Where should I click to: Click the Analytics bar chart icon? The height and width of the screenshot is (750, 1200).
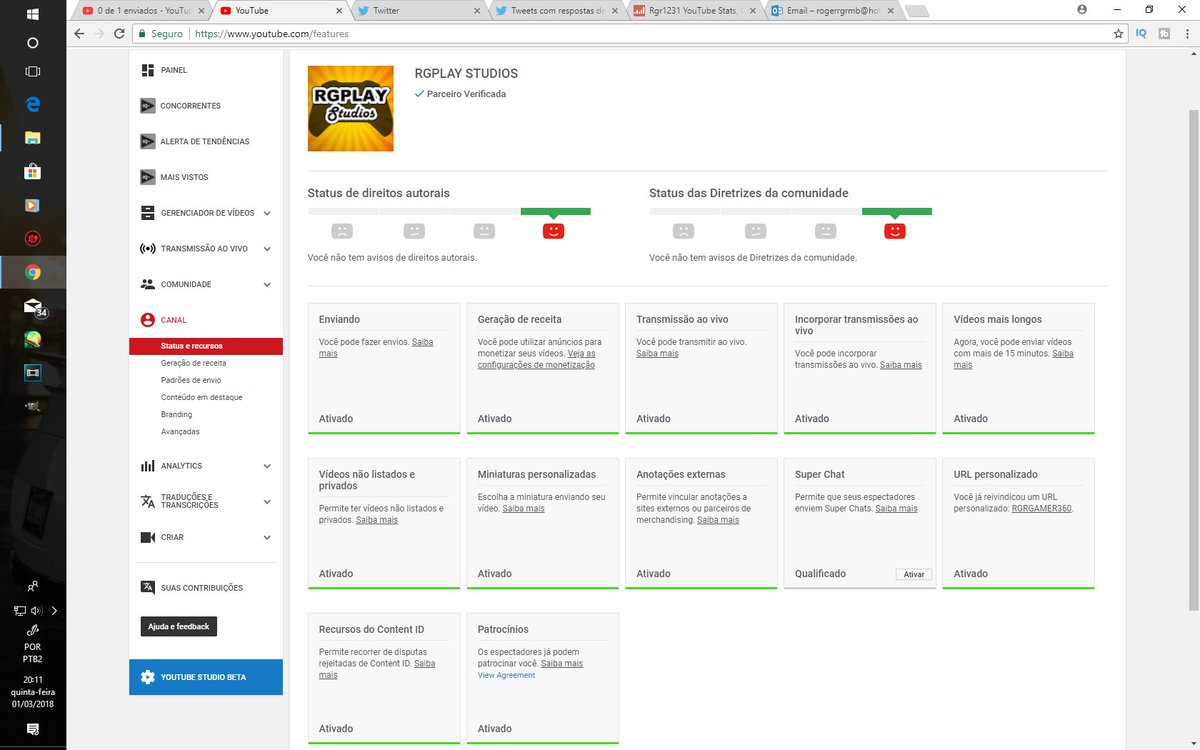pos(148,466)
